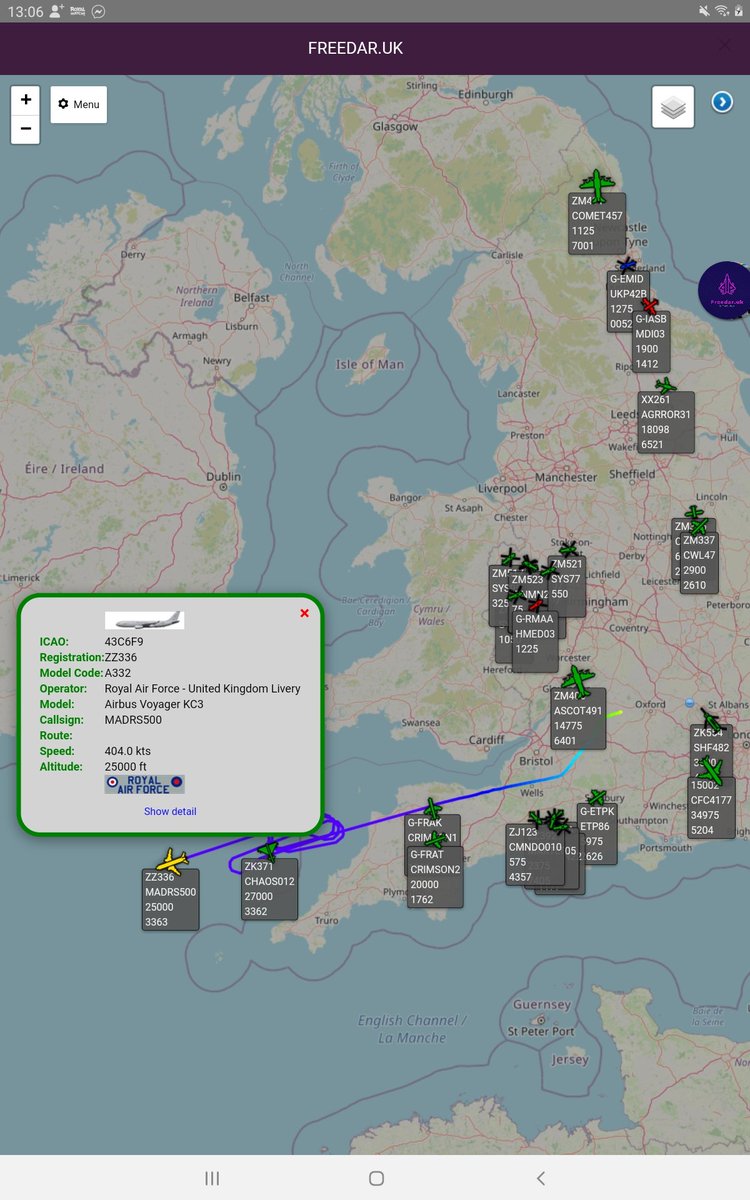Select the ASCOT491 label box
The image size is (750, 1200).
coord(578,719)
